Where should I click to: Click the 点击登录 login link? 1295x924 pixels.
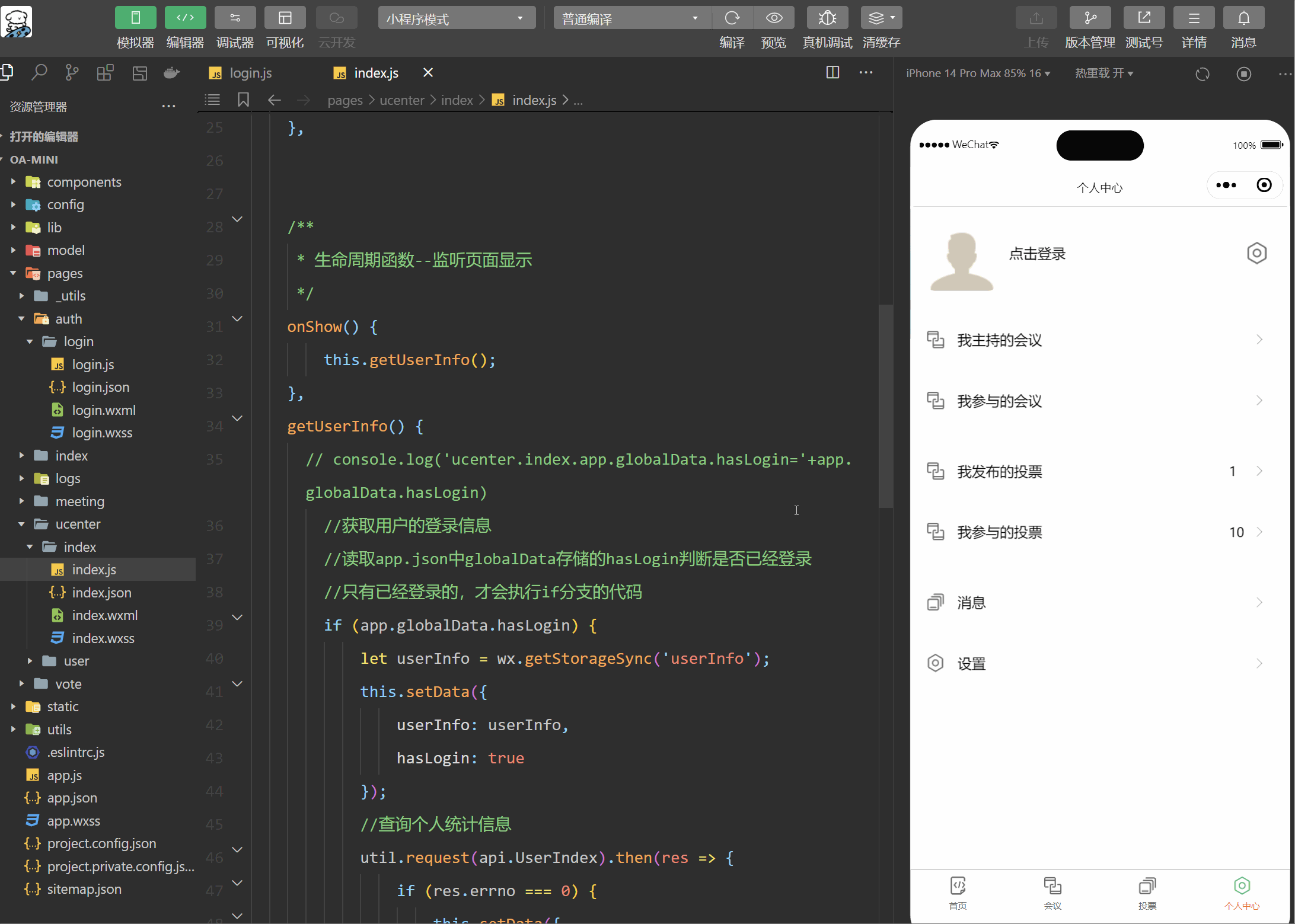pos(1037,254)
